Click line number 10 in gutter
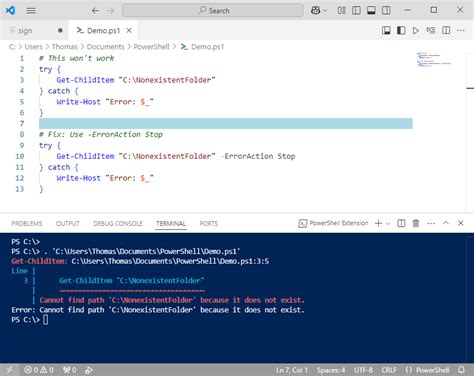Viewport: 474px width, 376px height. (20, 156)
